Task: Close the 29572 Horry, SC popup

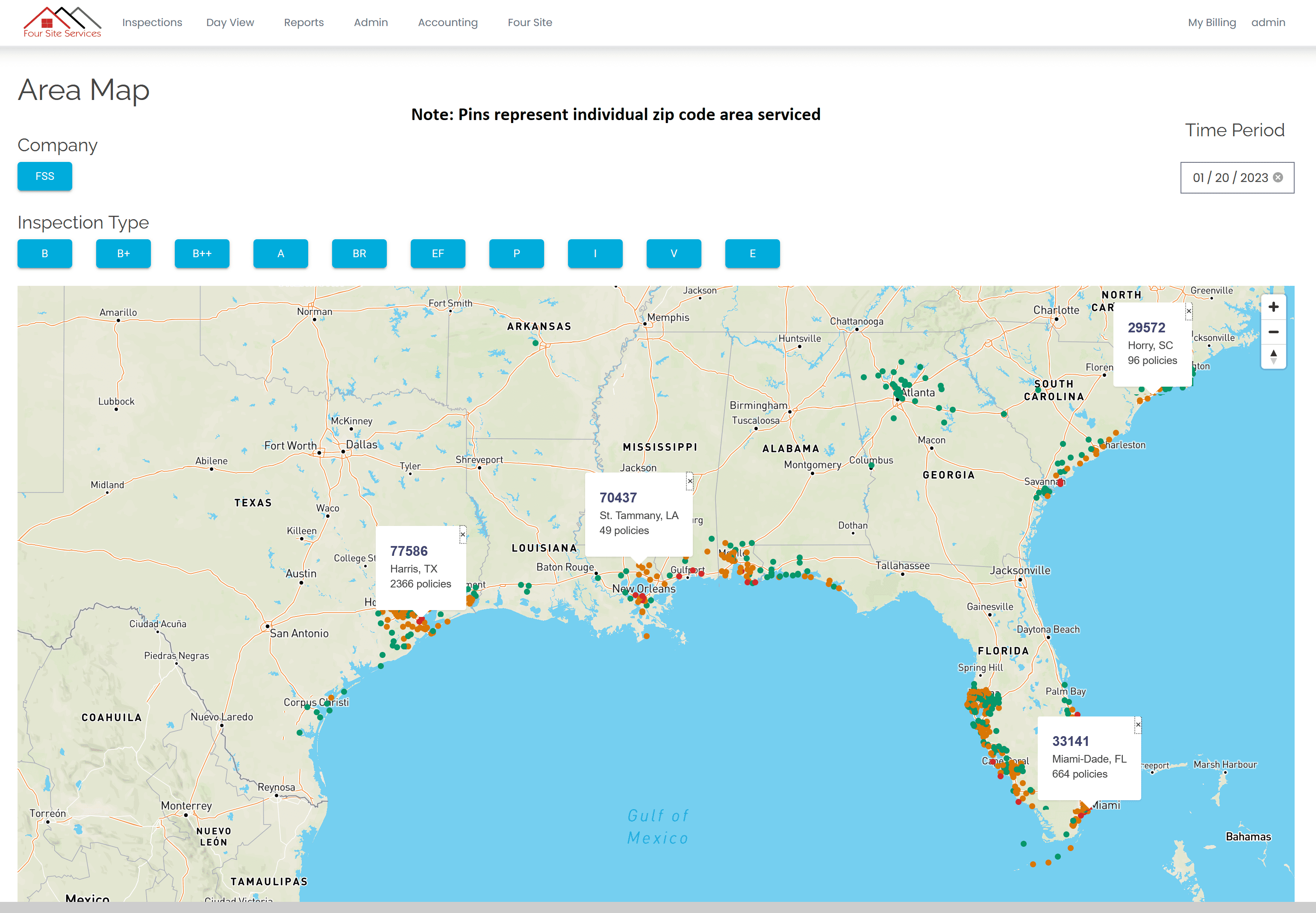Action: point(1188,311)
